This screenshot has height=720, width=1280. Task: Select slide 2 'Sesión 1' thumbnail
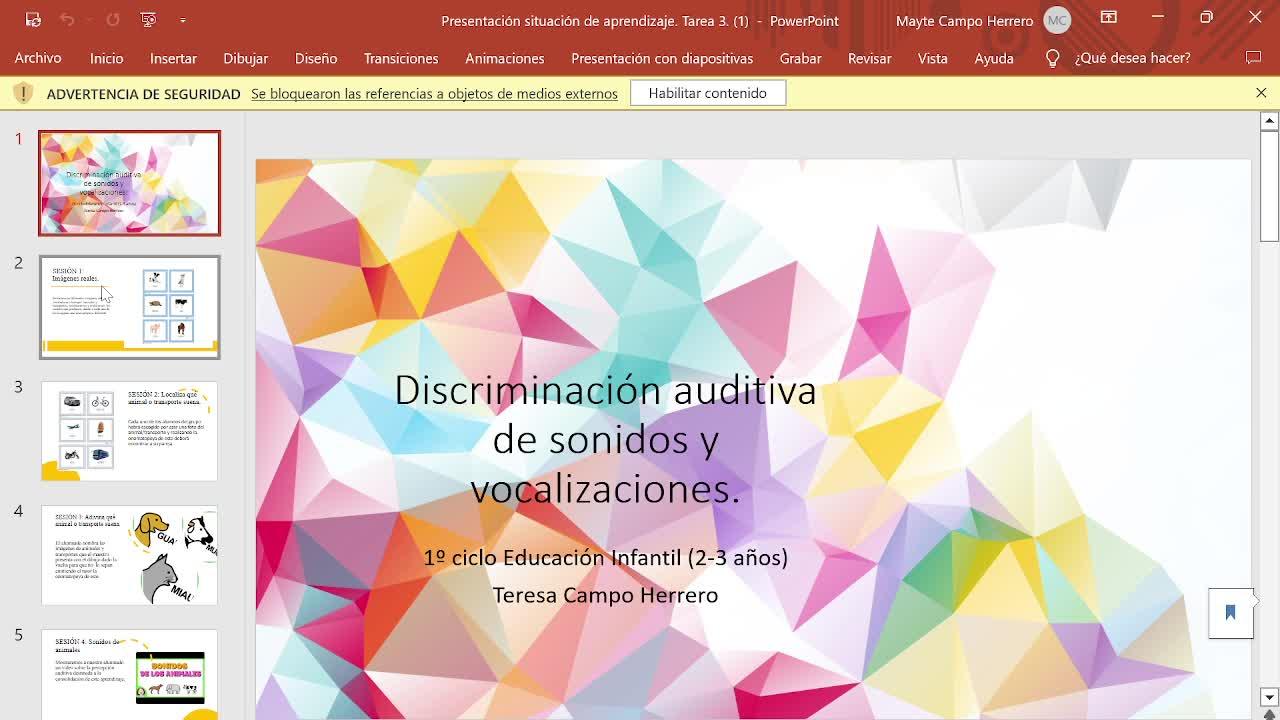129,307
